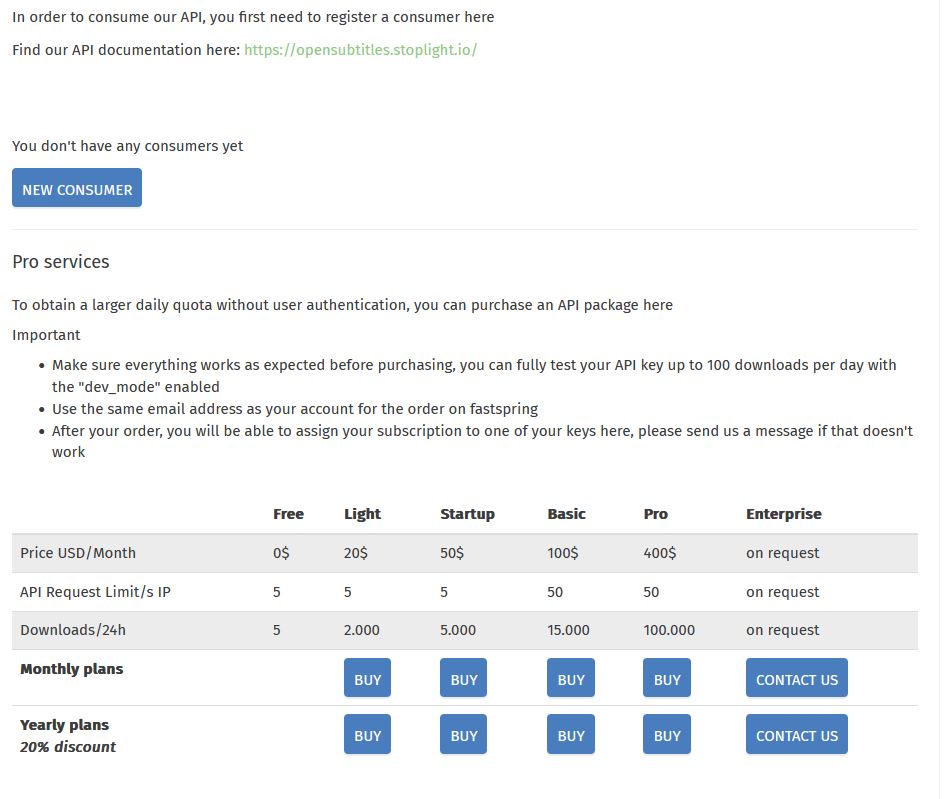This screenshot has width=950, height=799.
Task: Buy the Light monthly plan
Action: coord(367,679)
